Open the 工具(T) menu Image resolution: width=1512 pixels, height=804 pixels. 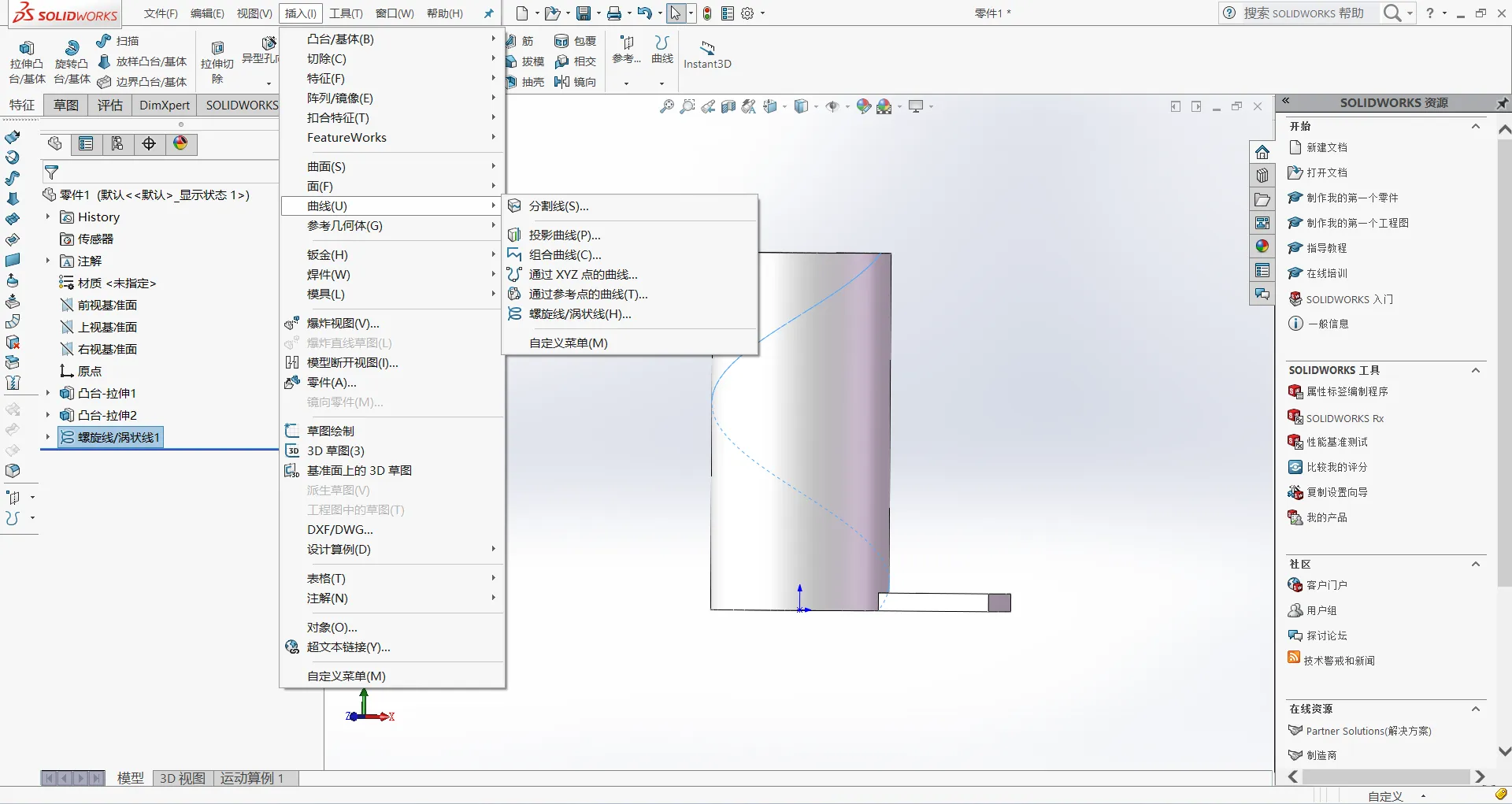(346, 13)
